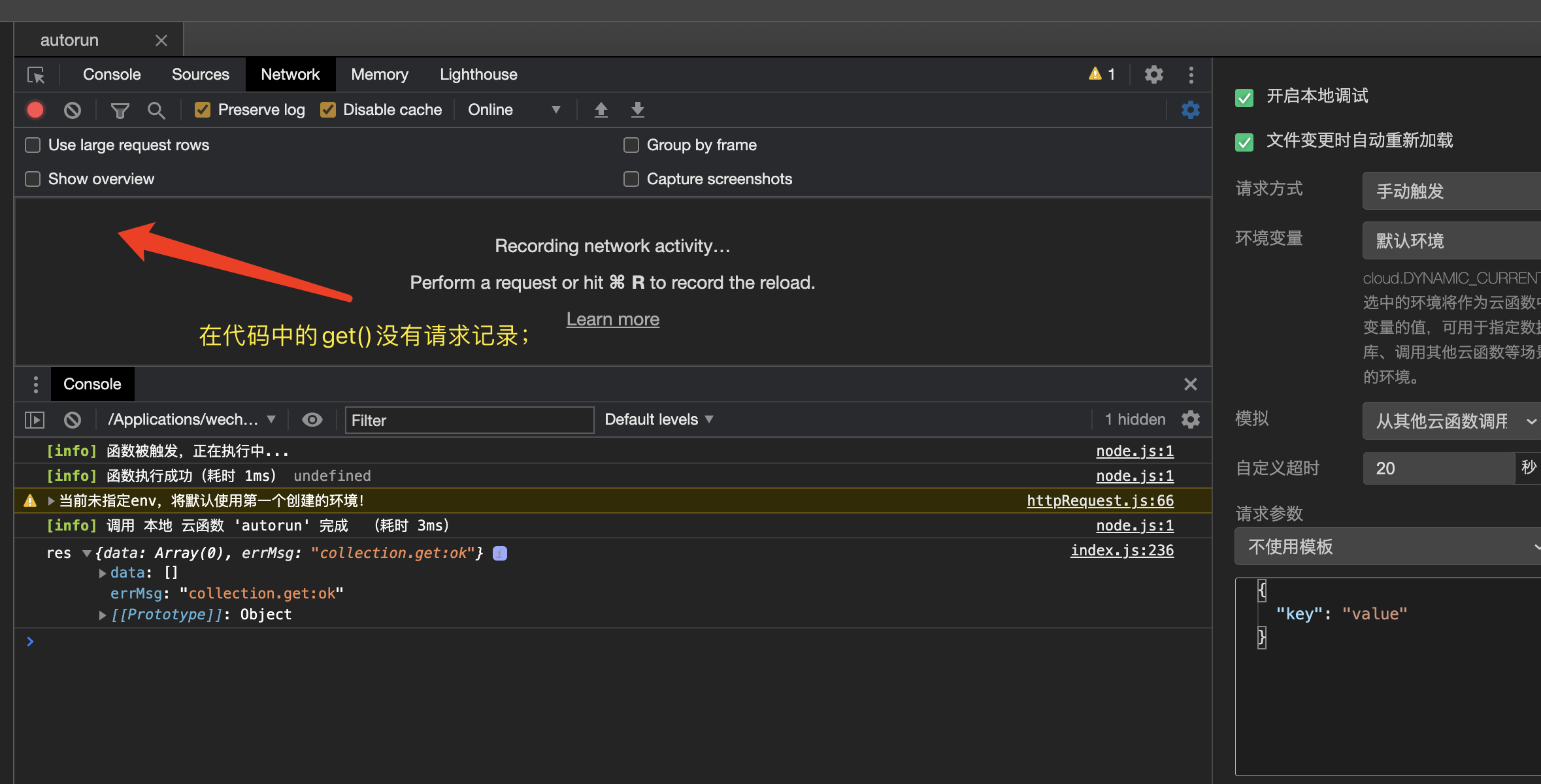Stop network recording with red button

click(35, 110)
